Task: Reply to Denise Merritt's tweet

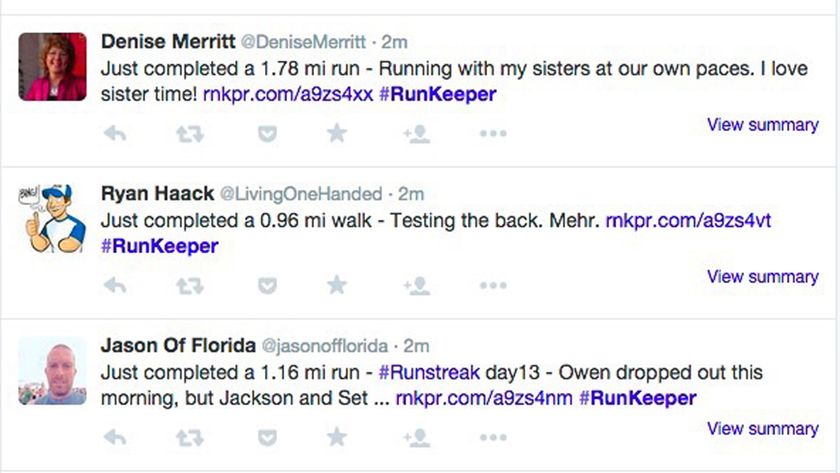Action: point(115,133)
